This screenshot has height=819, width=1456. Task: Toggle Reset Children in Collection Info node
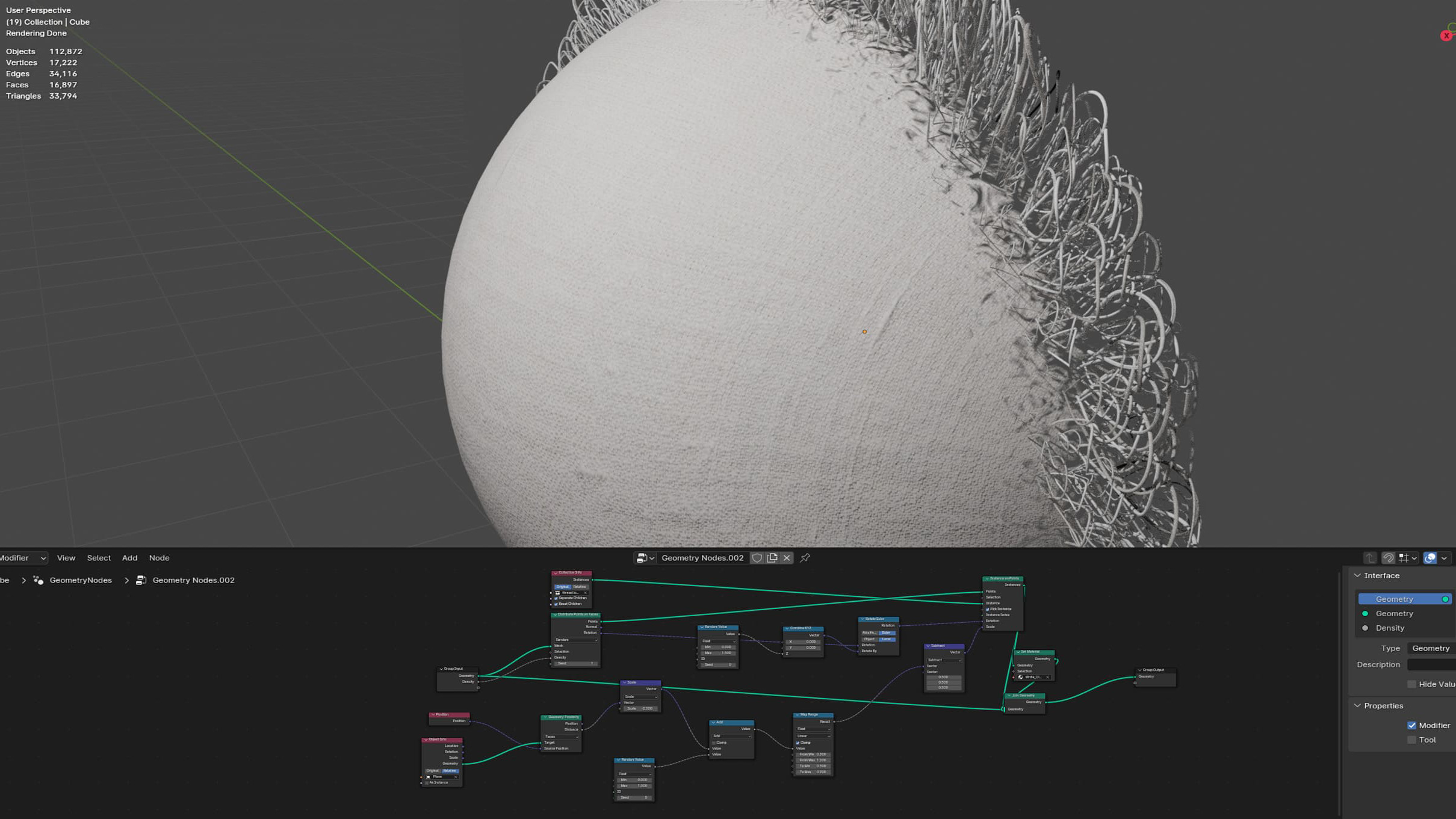coord(556,604)
